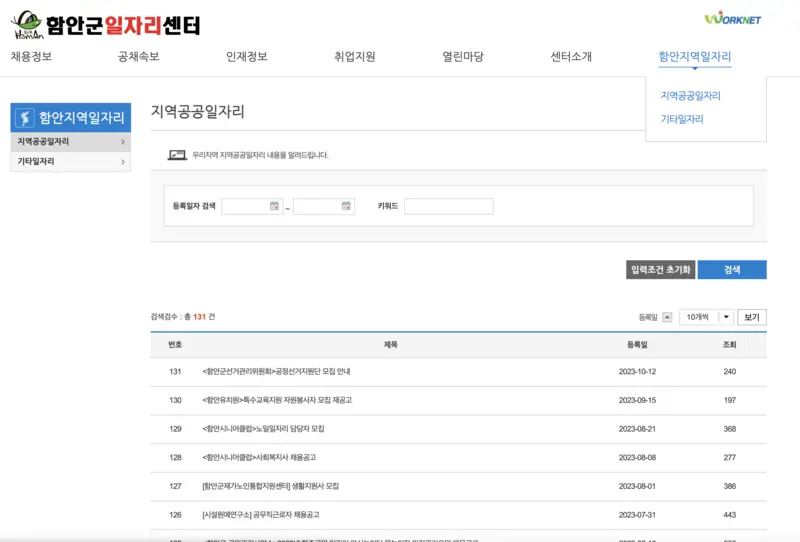
Task: Open the 사회복지사 채용공고 post
Action: coord(259,457)
